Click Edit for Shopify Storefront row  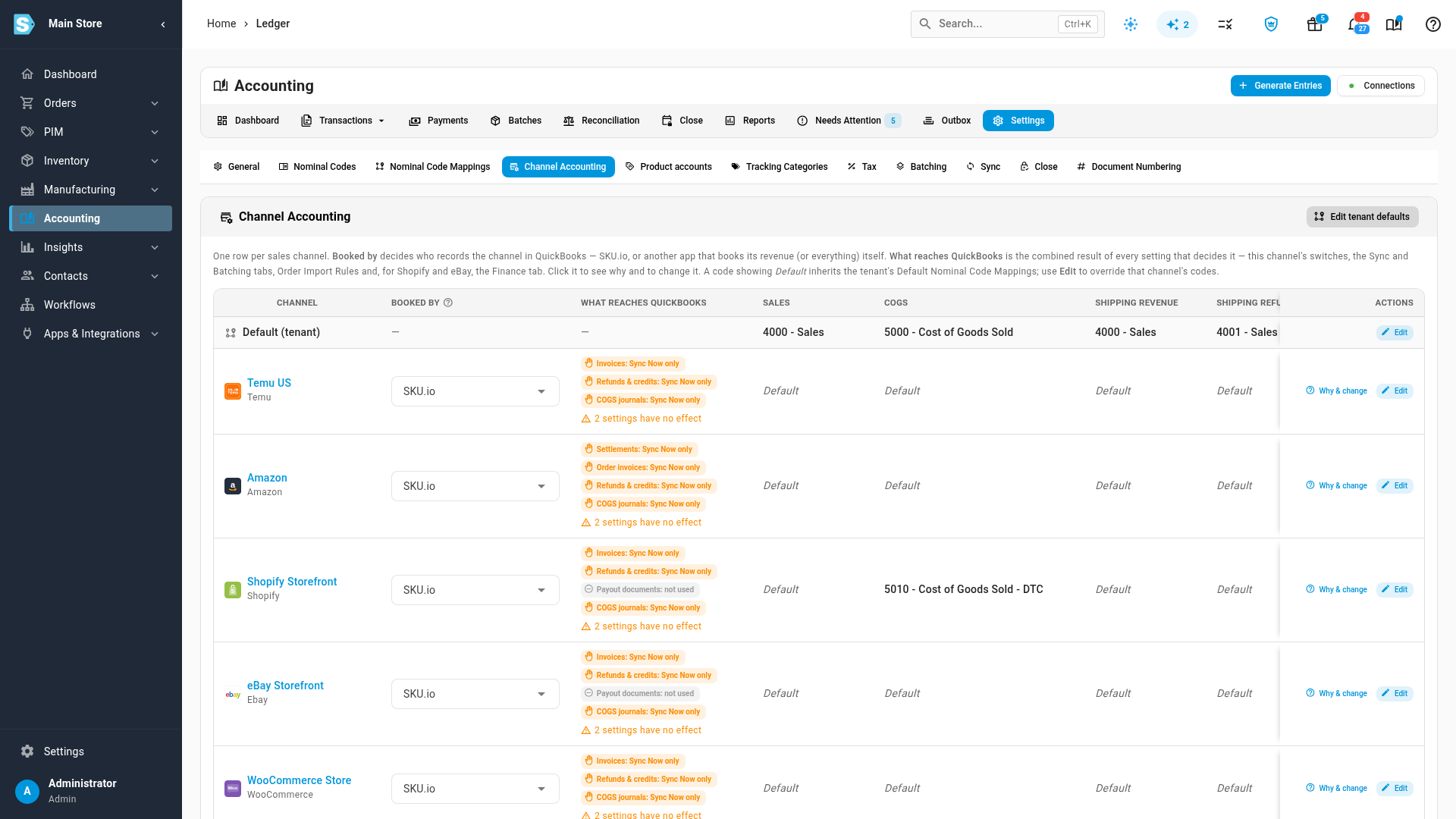tap(1395, 590)
